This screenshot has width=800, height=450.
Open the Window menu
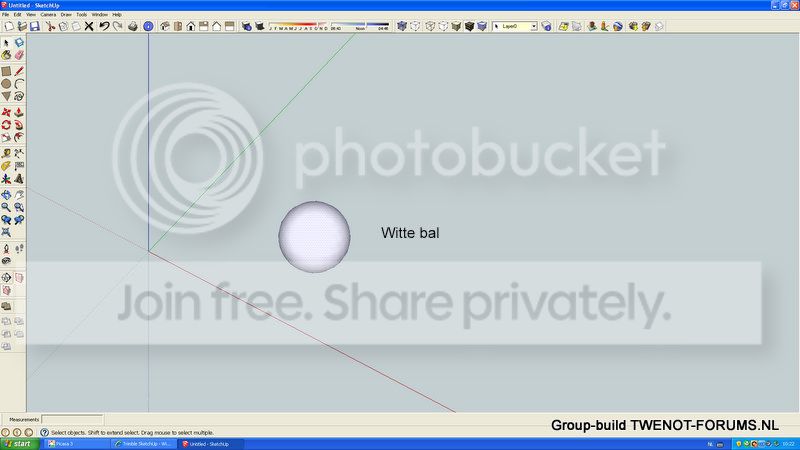tap(99, 15)
